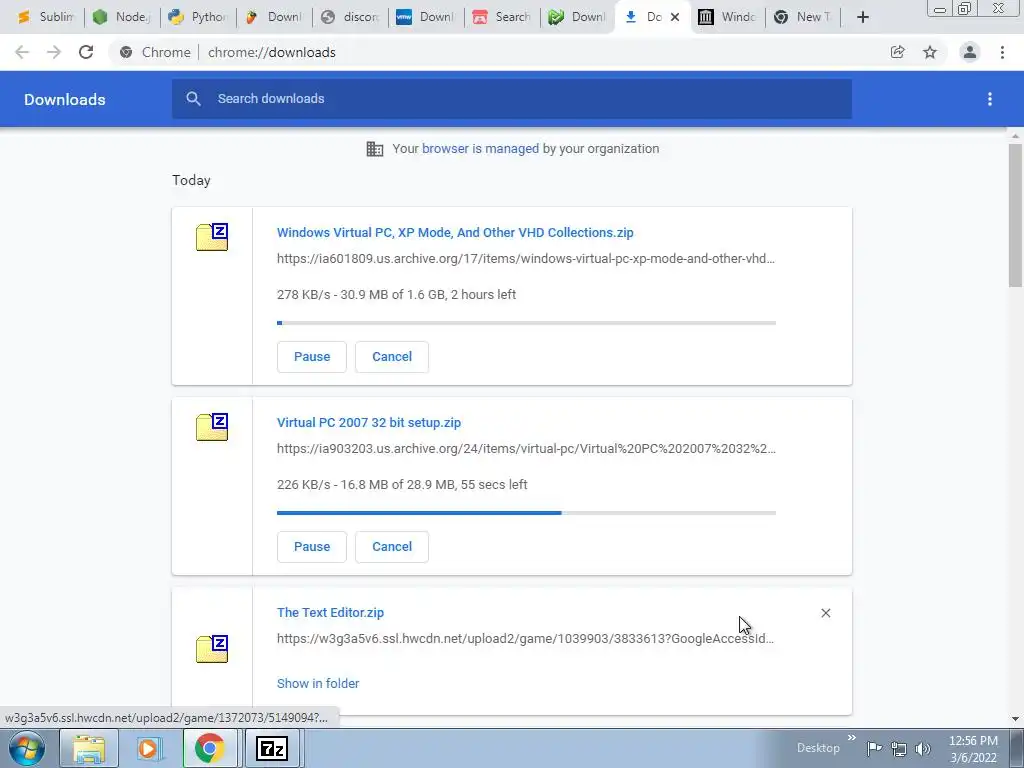
Task: Click the zip file icon for Windows Virtual PC download
Action: [x=212, y=237]
